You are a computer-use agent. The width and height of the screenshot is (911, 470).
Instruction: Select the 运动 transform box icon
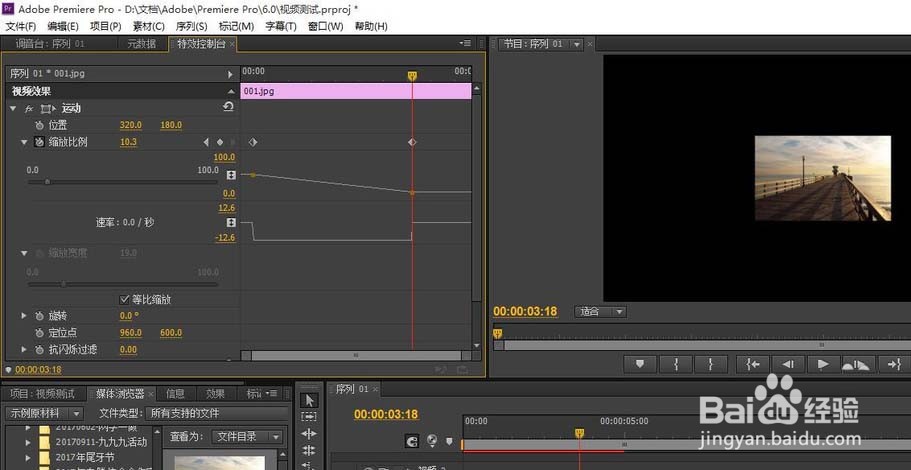coord(48,109)
